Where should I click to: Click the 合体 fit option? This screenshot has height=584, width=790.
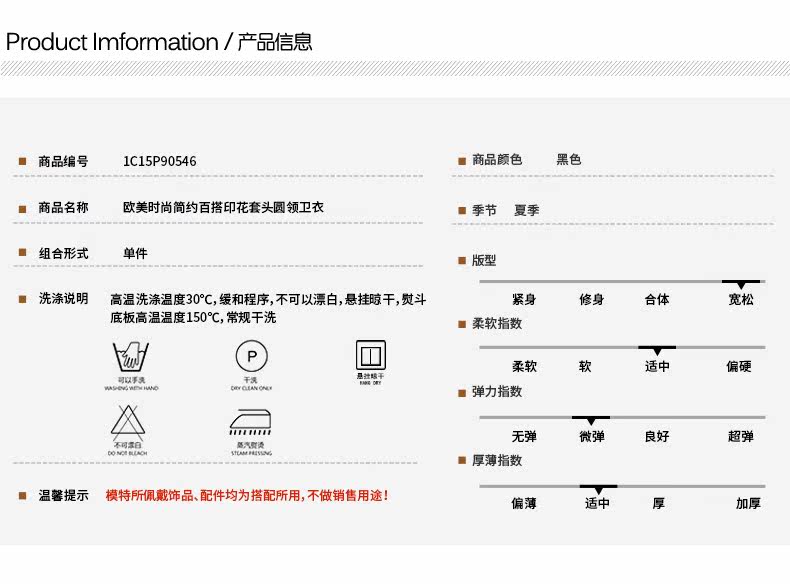pyautogui.click(x=657, y=299)
